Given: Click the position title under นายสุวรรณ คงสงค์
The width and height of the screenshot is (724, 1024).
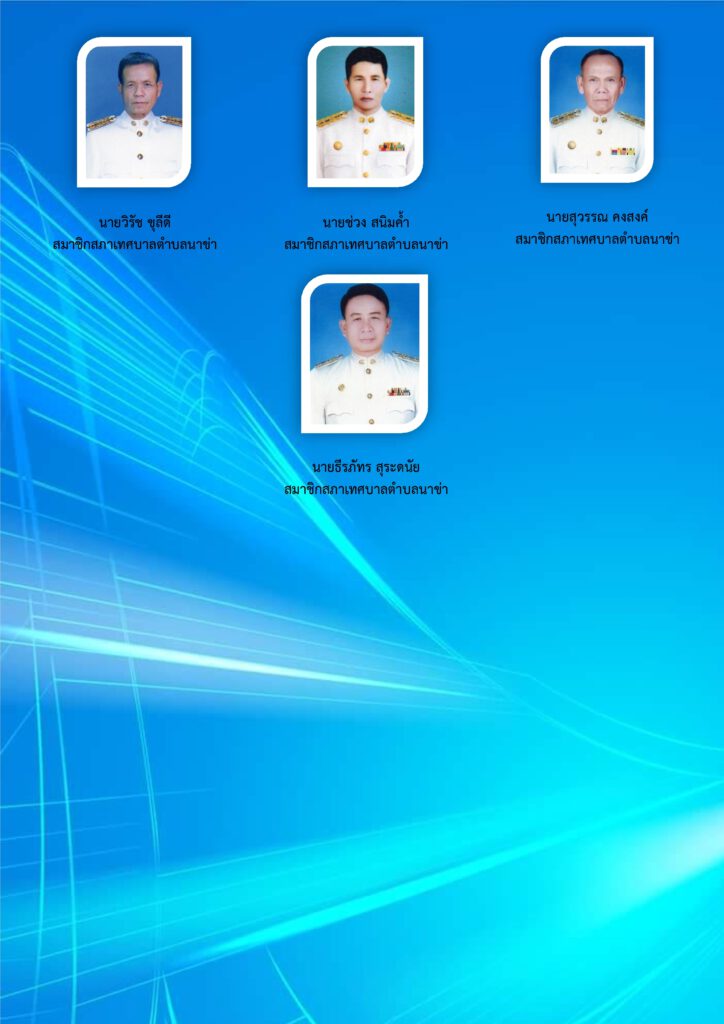Looking at the screenshot, I should 597,239.
